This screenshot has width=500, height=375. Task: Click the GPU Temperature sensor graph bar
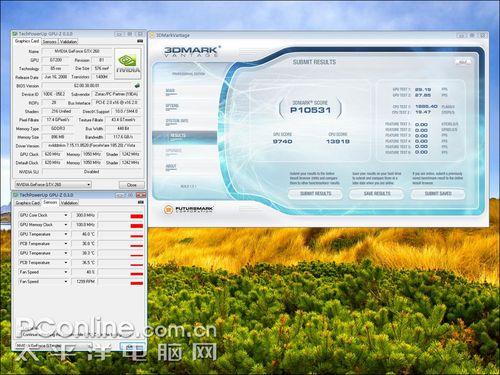120,234
